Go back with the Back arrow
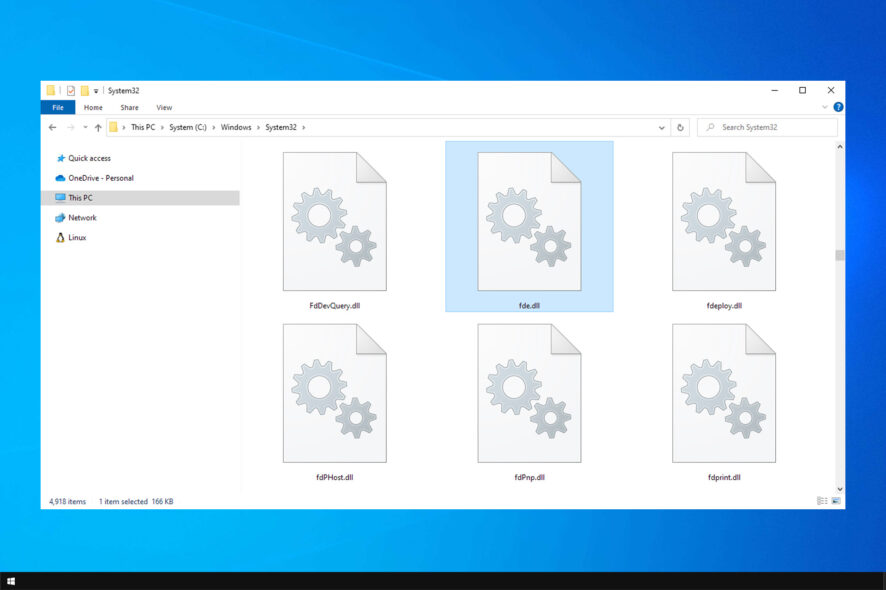 [x=53, y=127]
